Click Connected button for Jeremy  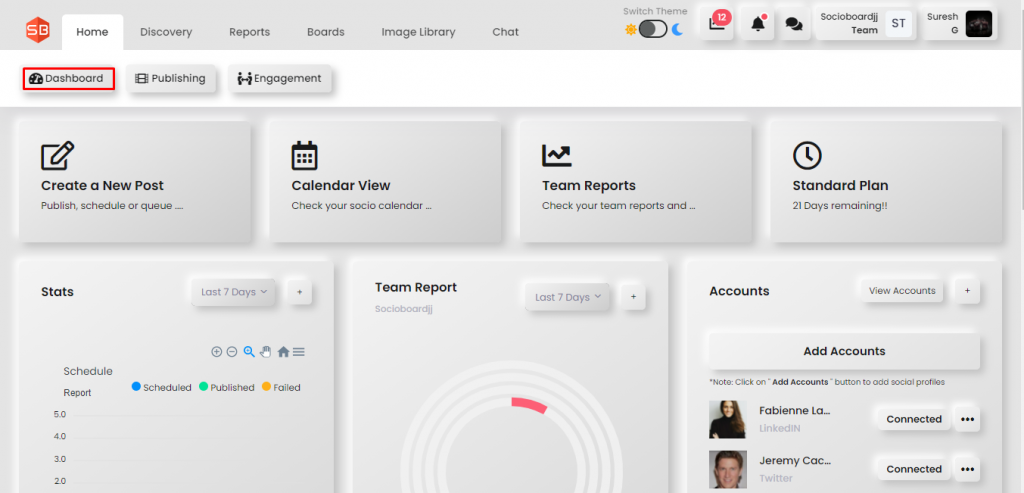(914, 469)
